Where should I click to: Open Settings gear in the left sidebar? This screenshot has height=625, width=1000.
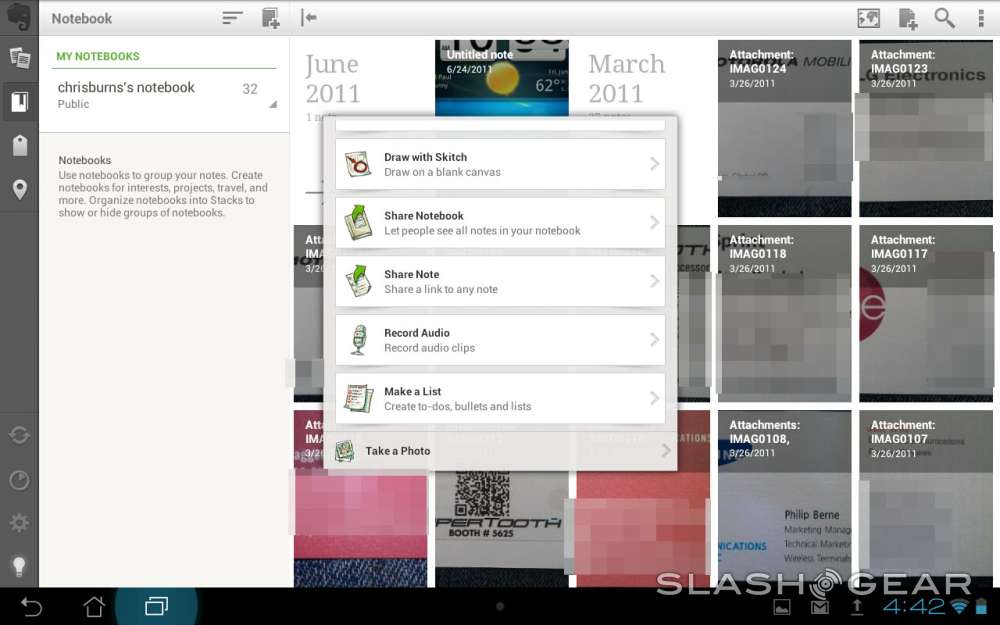[19, 523]
